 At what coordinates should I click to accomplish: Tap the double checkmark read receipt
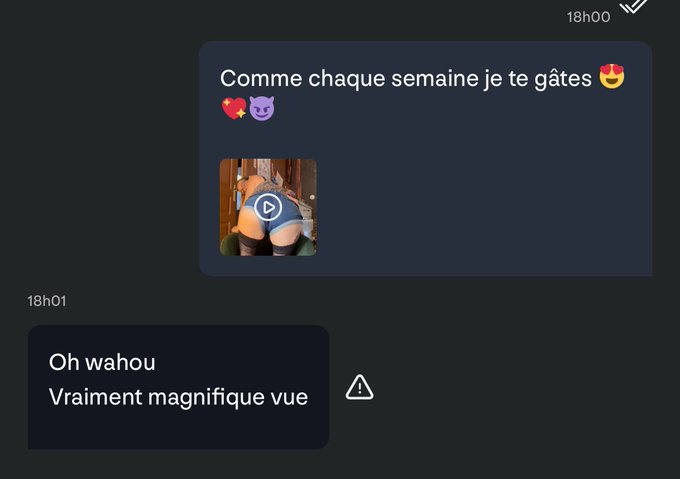tap(633, 6)
